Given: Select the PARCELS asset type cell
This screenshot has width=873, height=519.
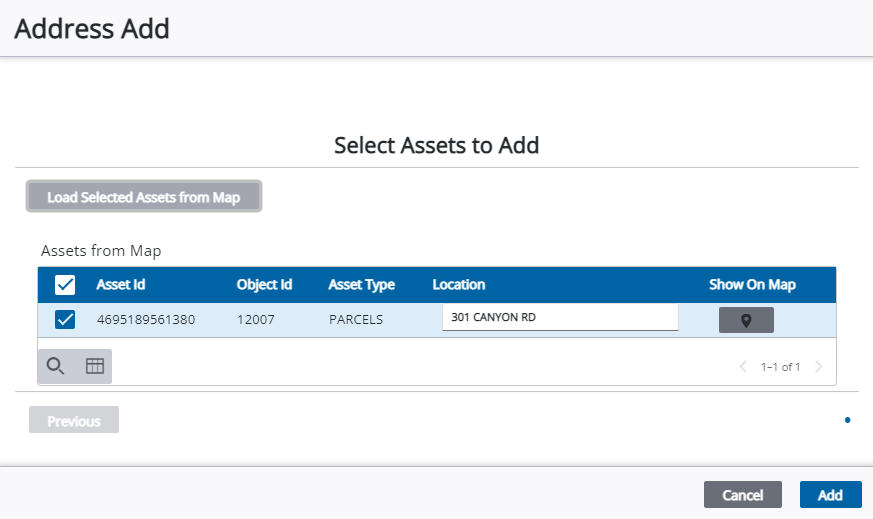Looking at the screenshot, I should [x=355, y=320].
